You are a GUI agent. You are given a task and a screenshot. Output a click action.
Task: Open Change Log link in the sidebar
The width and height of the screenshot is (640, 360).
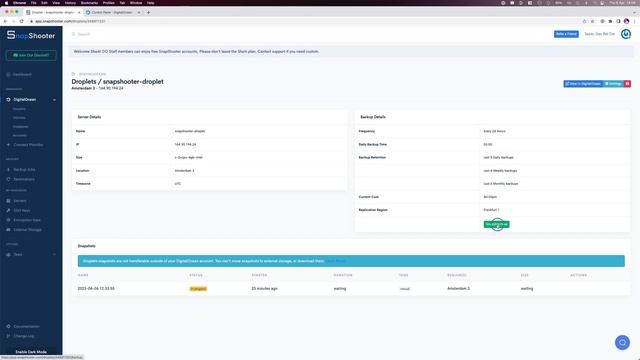[x=24, y=336]
